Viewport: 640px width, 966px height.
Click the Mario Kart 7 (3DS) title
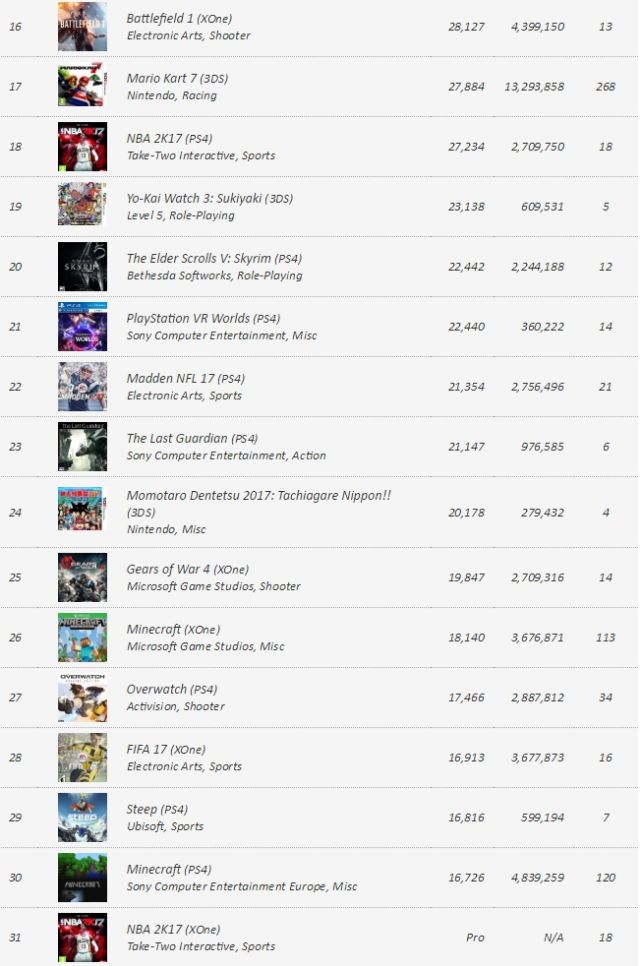(157, 79)
